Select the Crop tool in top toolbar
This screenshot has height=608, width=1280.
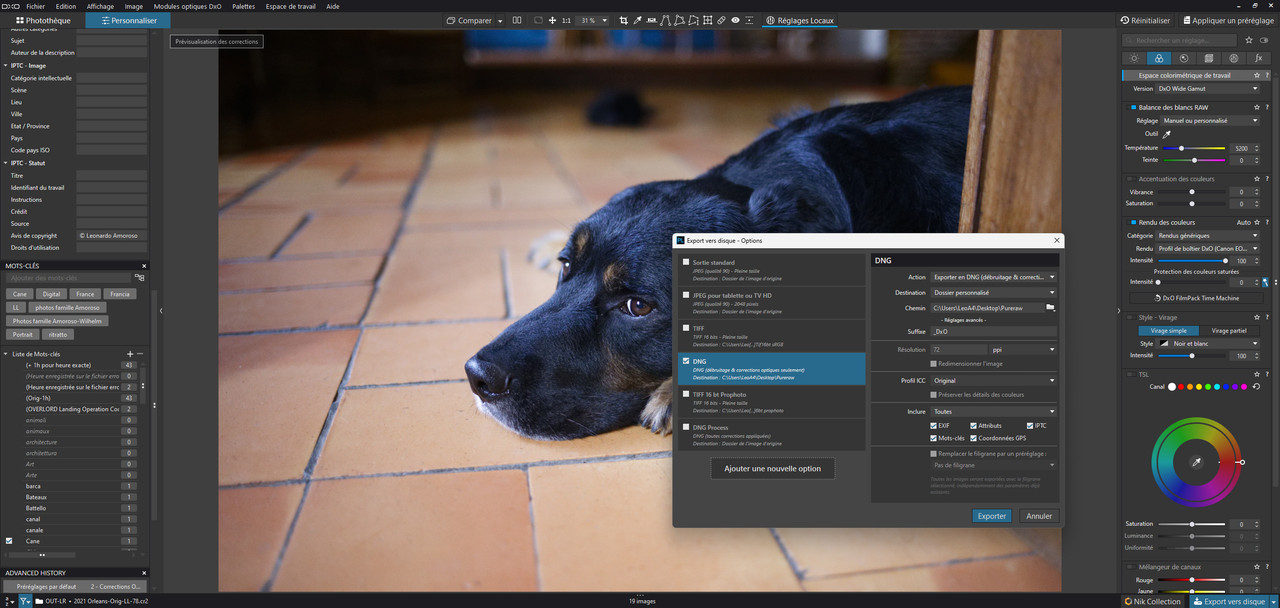click(x=623, y=20)
